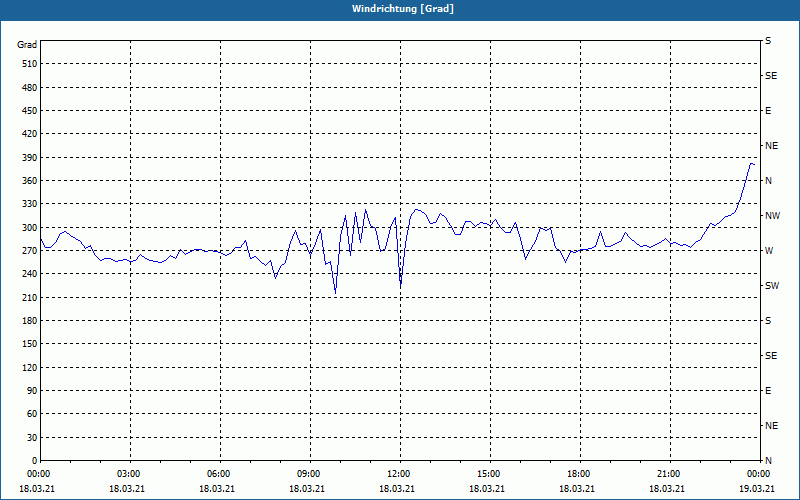The image size is (800, 500).
Task: Click the 18.03.21 date under 06:00
Action: (x=217, y=488)
